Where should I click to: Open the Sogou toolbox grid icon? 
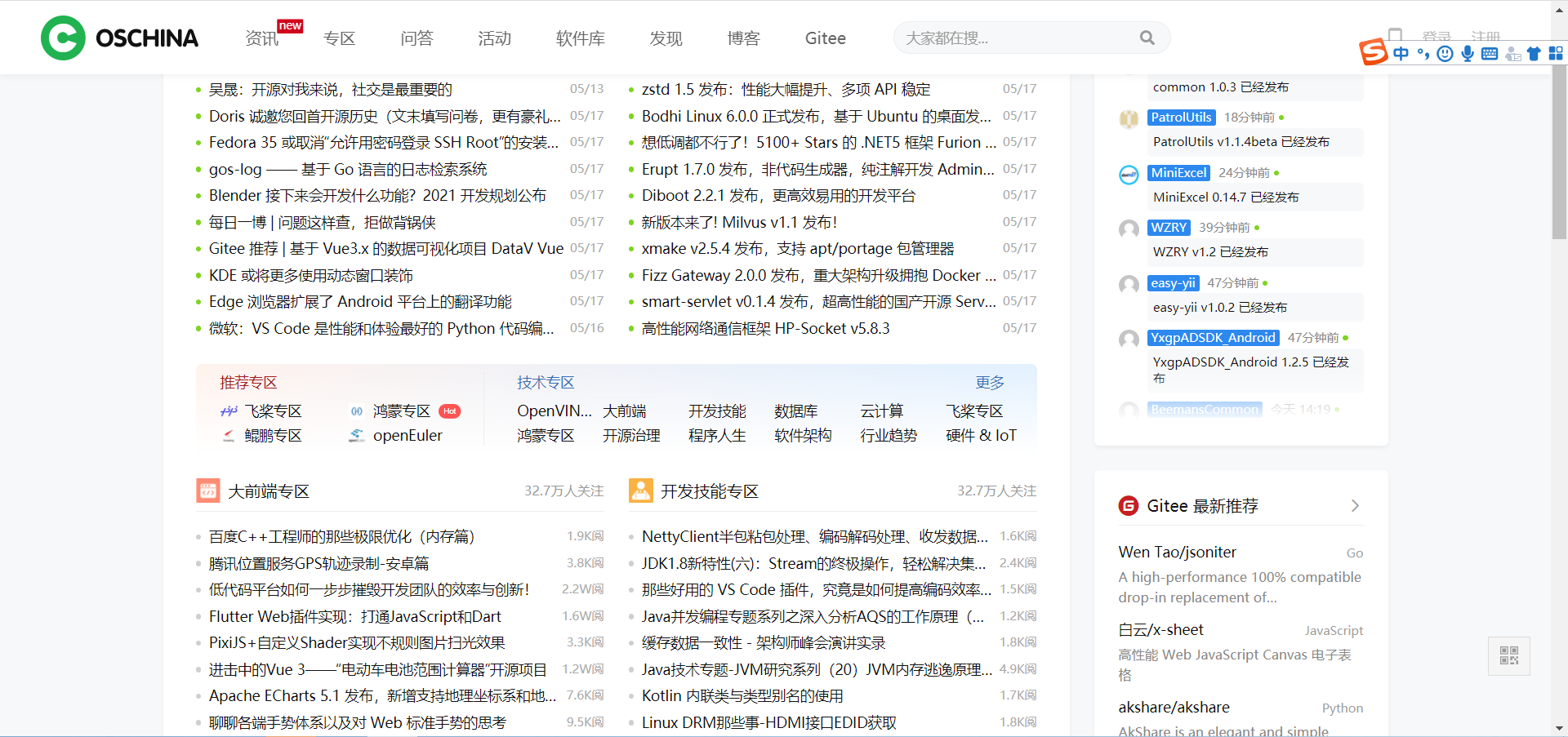point(1556,54)
